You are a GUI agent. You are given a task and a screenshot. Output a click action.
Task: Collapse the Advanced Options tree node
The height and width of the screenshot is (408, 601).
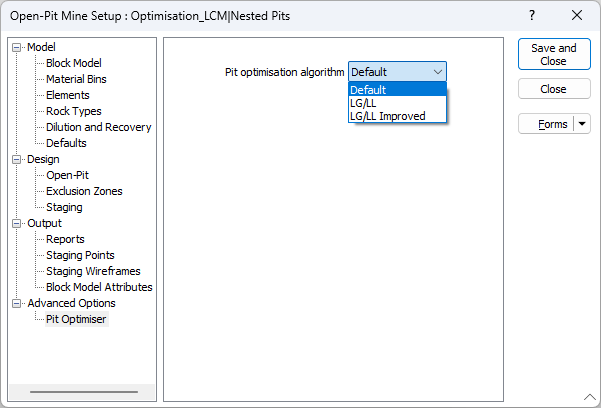click(16, 303)
